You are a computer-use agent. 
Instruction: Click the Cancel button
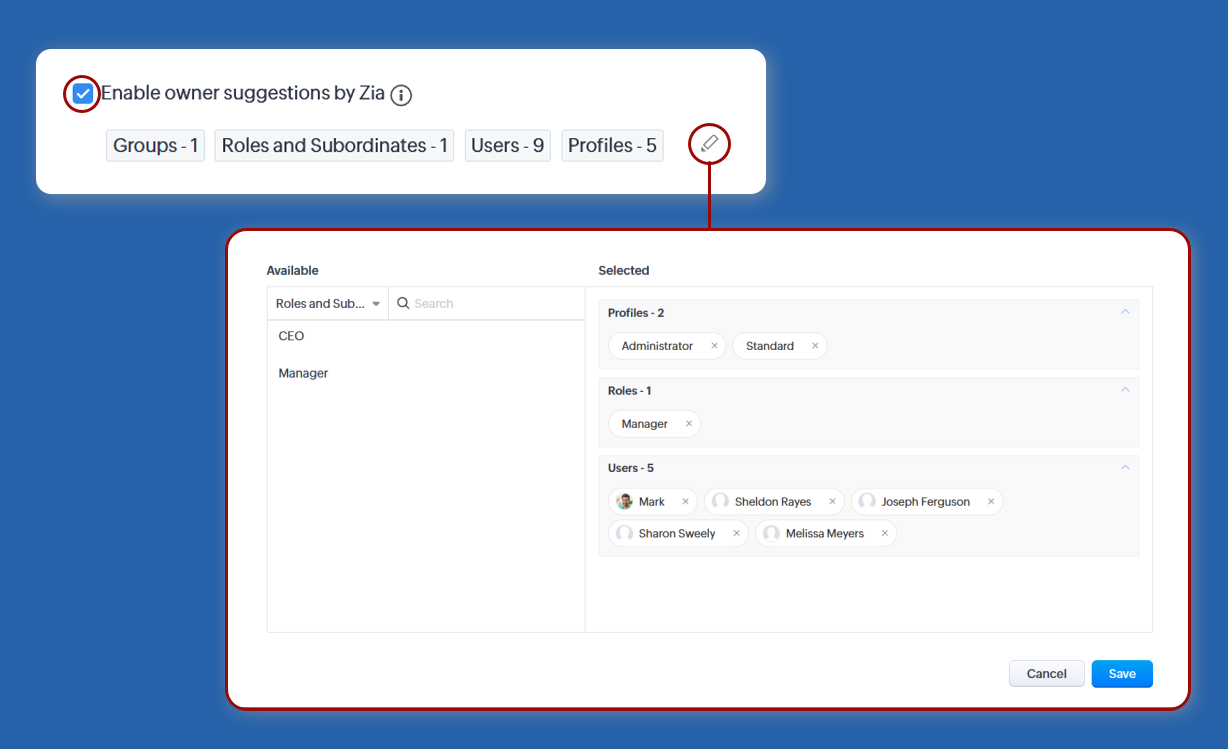pyautogui.click(x=1046, y=674)
